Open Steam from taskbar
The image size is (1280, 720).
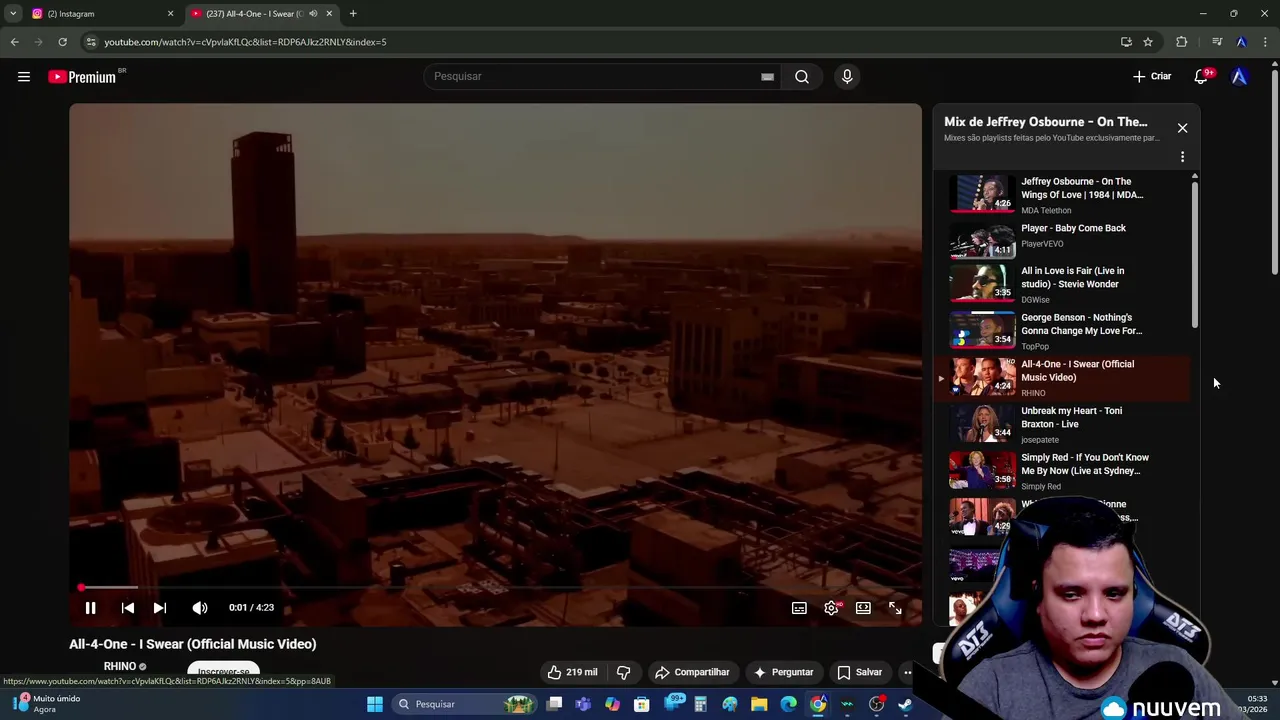point(905,704)
